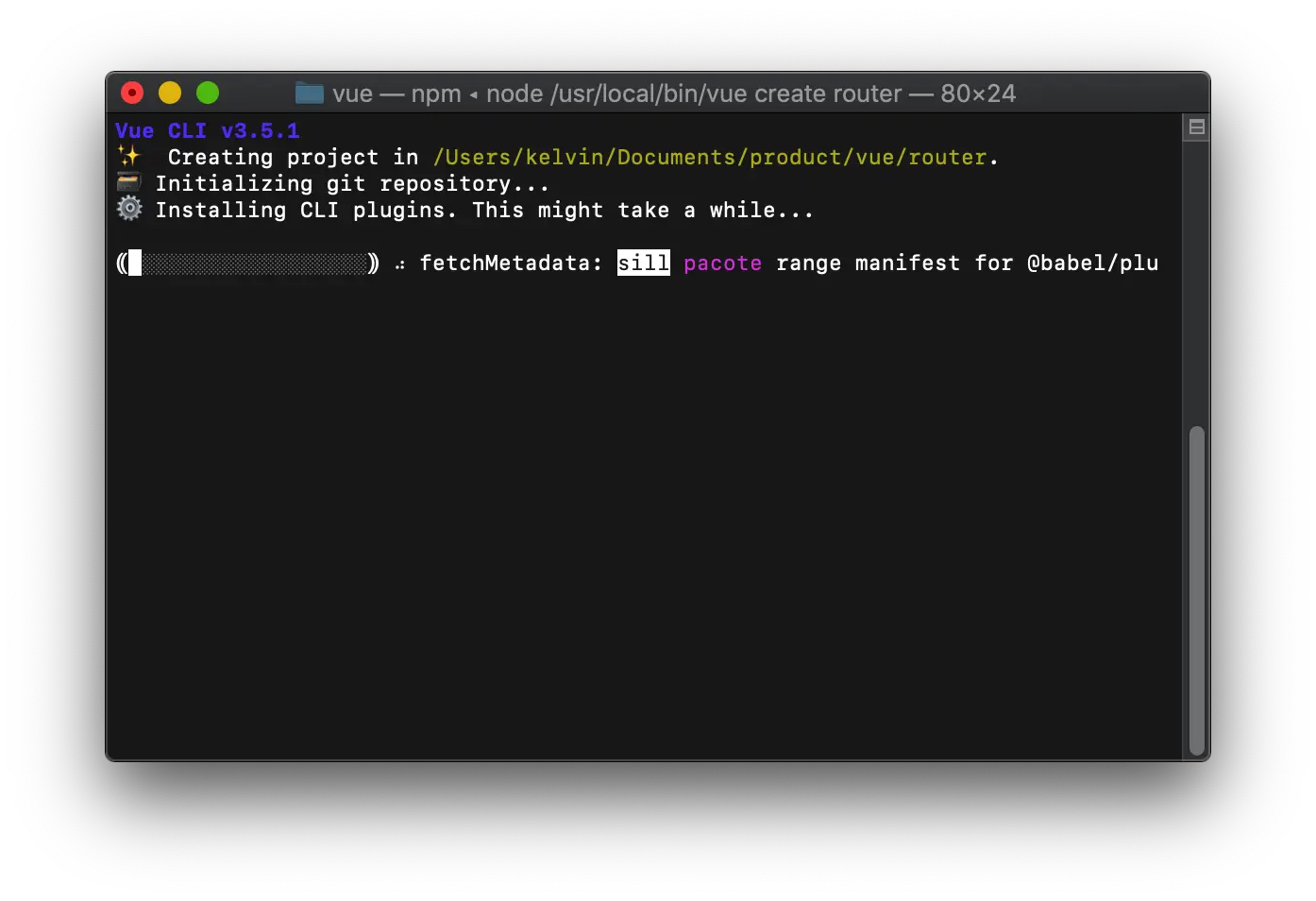Click the 'Installing CLI plugins' line
The image size is (1316, 901).
coord(484,210)
